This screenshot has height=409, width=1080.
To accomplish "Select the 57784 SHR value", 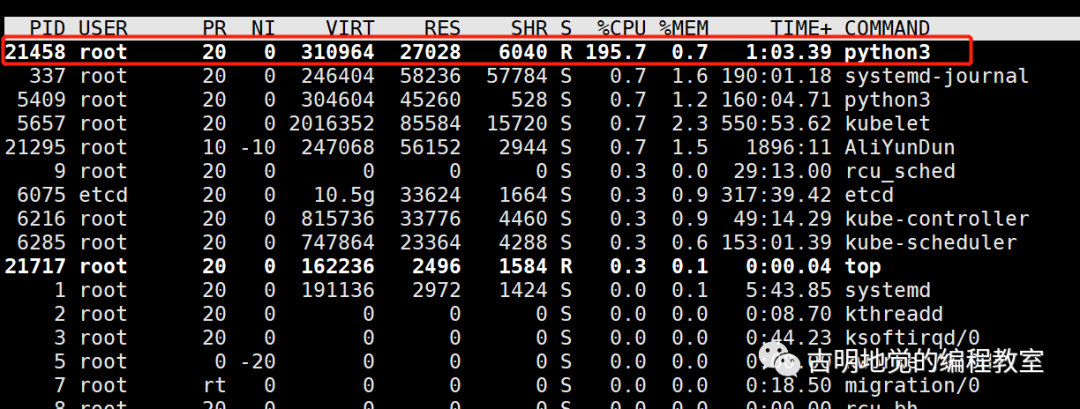I will pyautogui.click(x=517, y=76).
